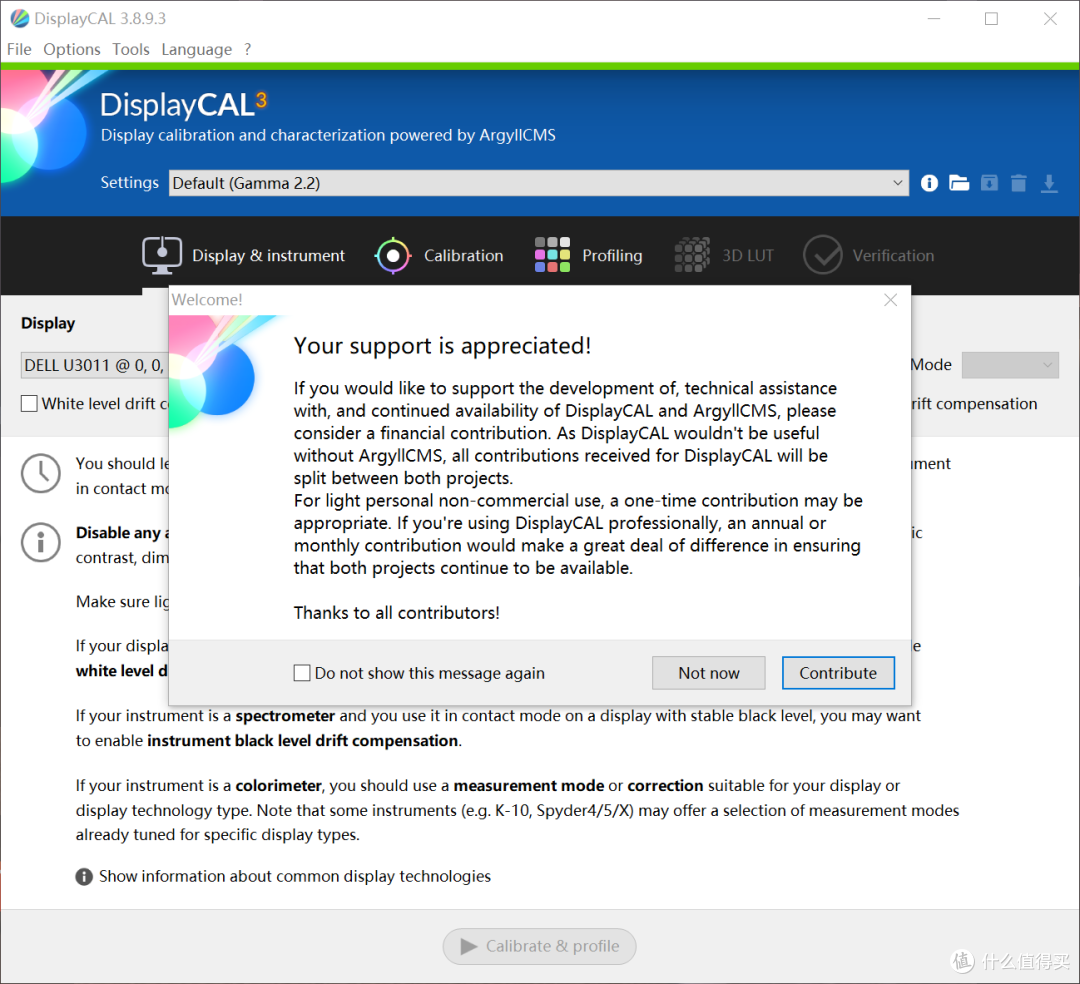The height and width of the screenshot is (984, 1080).
Task: Open the Mode dropdown
Action: [x=1010, y=365]
